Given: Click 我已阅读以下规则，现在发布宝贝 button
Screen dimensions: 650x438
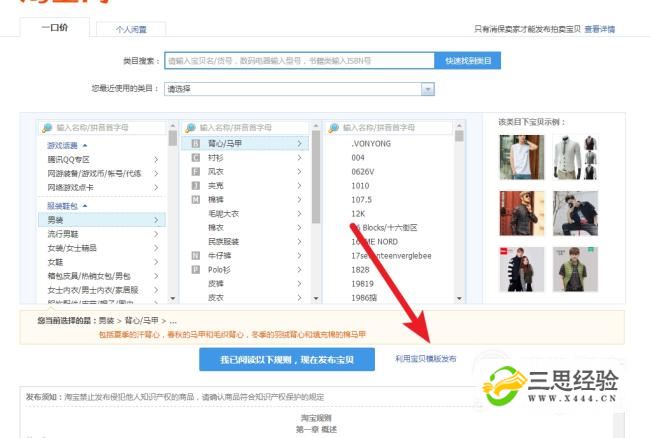Looking at the screenshot, I should pos(286,359).
